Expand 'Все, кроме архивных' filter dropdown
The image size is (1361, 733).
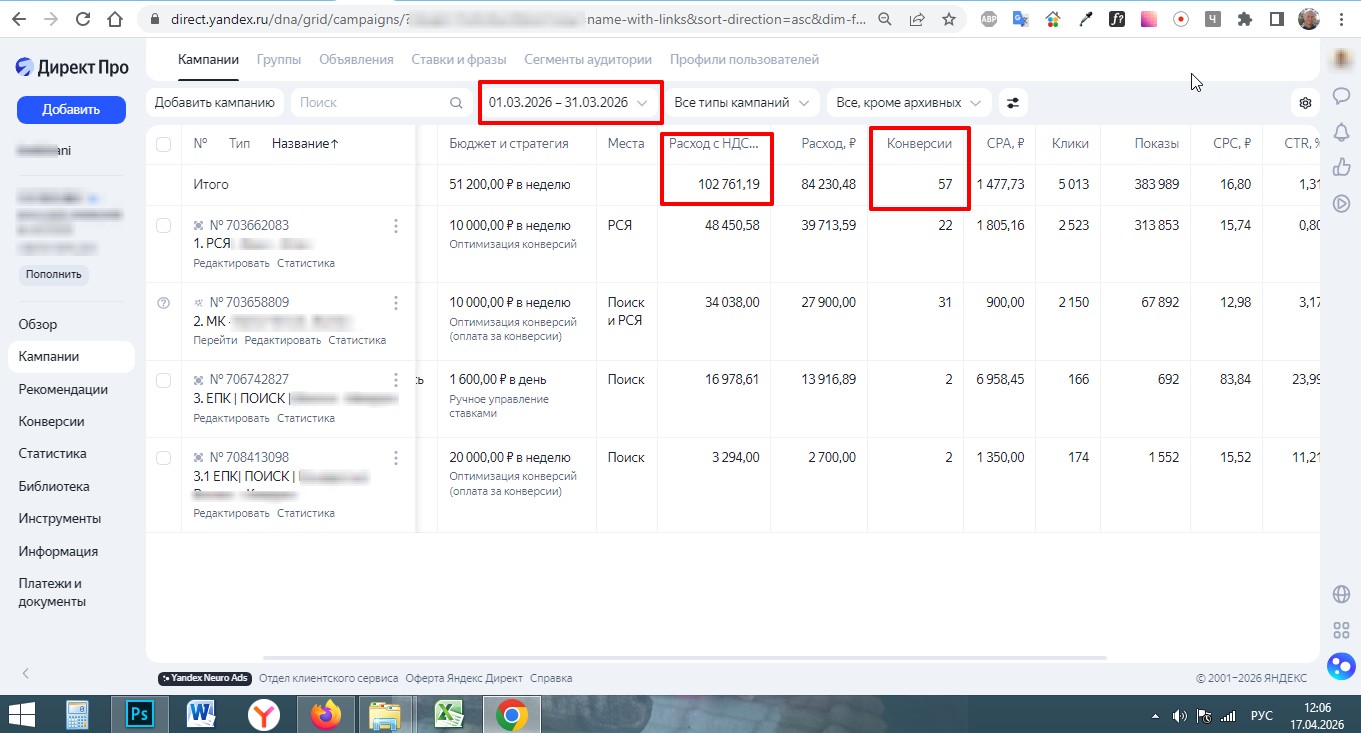coord(908,103)
